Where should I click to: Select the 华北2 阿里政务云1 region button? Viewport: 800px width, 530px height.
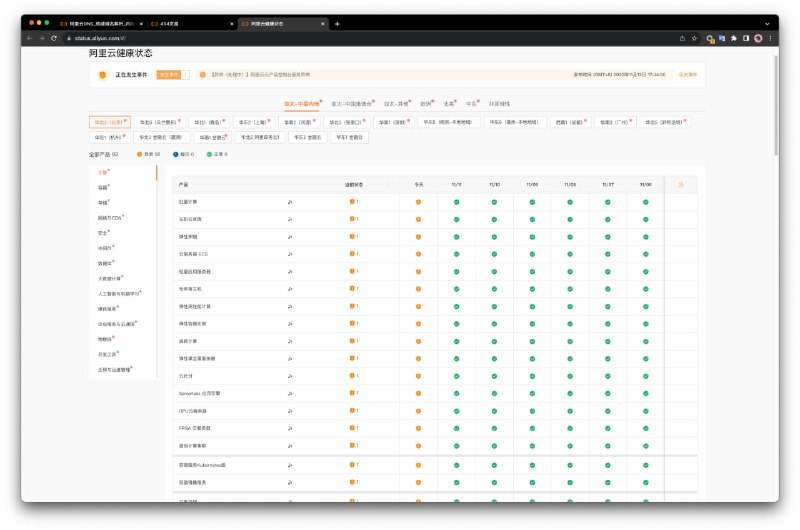pos(260,137)
